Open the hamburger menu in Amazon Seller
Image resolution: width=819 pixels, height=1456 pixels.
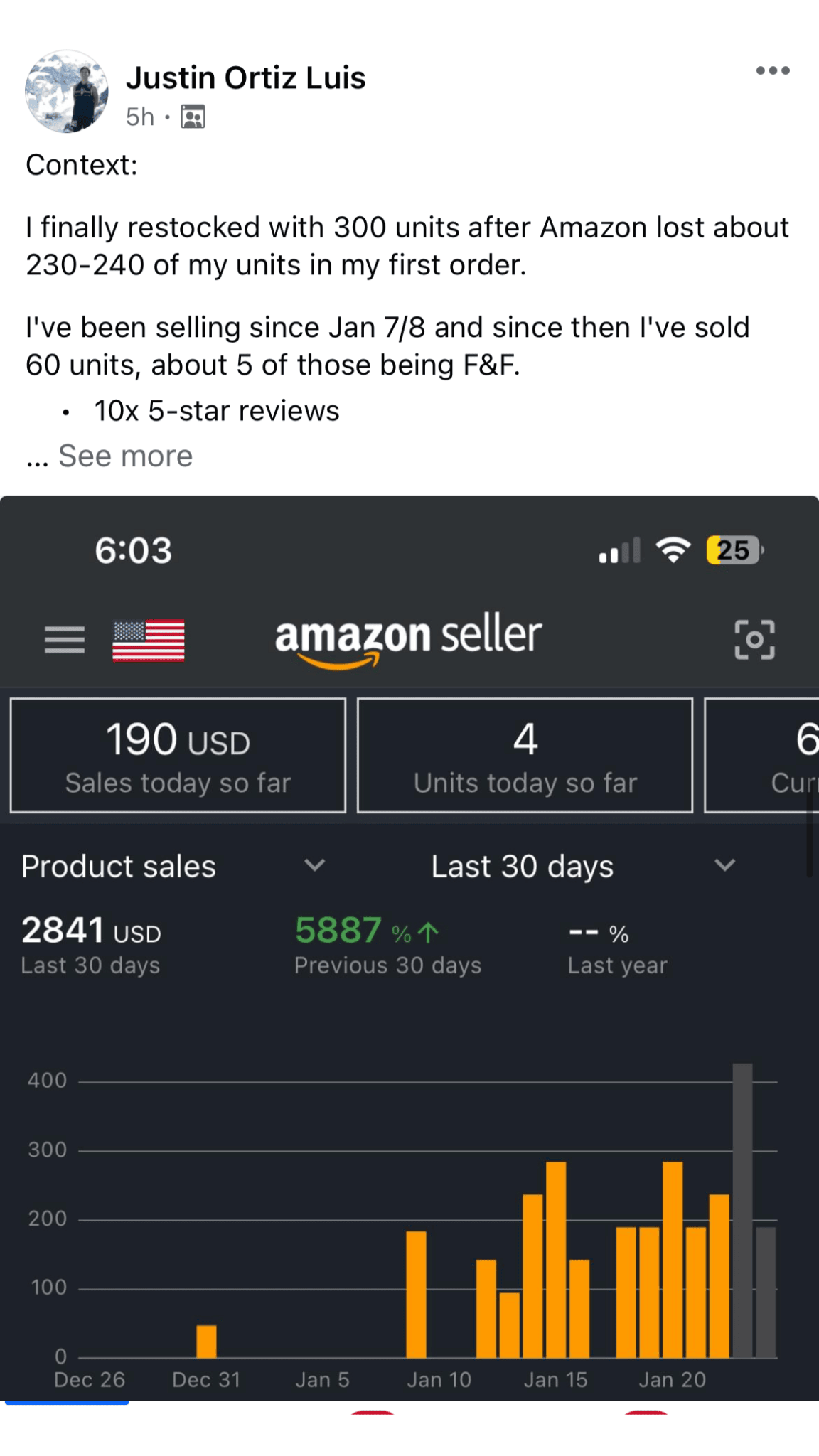pos(65,640)
